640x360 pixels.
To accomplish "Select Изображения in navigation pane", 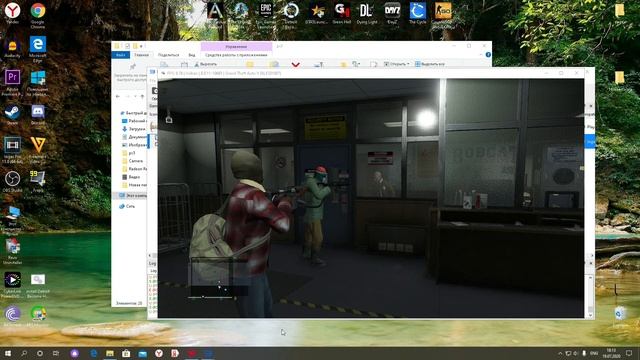I will (x=135, y=145).
